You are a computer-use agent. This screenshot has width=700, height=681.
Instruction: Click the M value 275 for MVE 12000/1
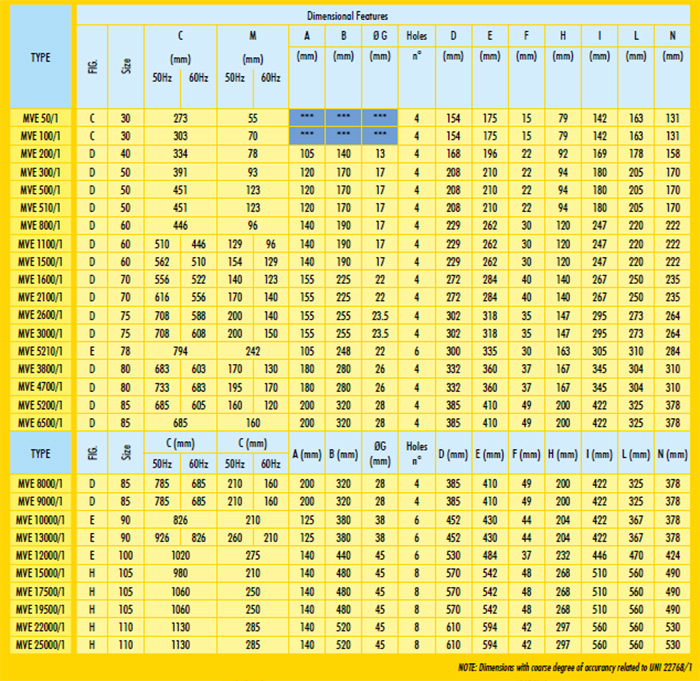253,556
